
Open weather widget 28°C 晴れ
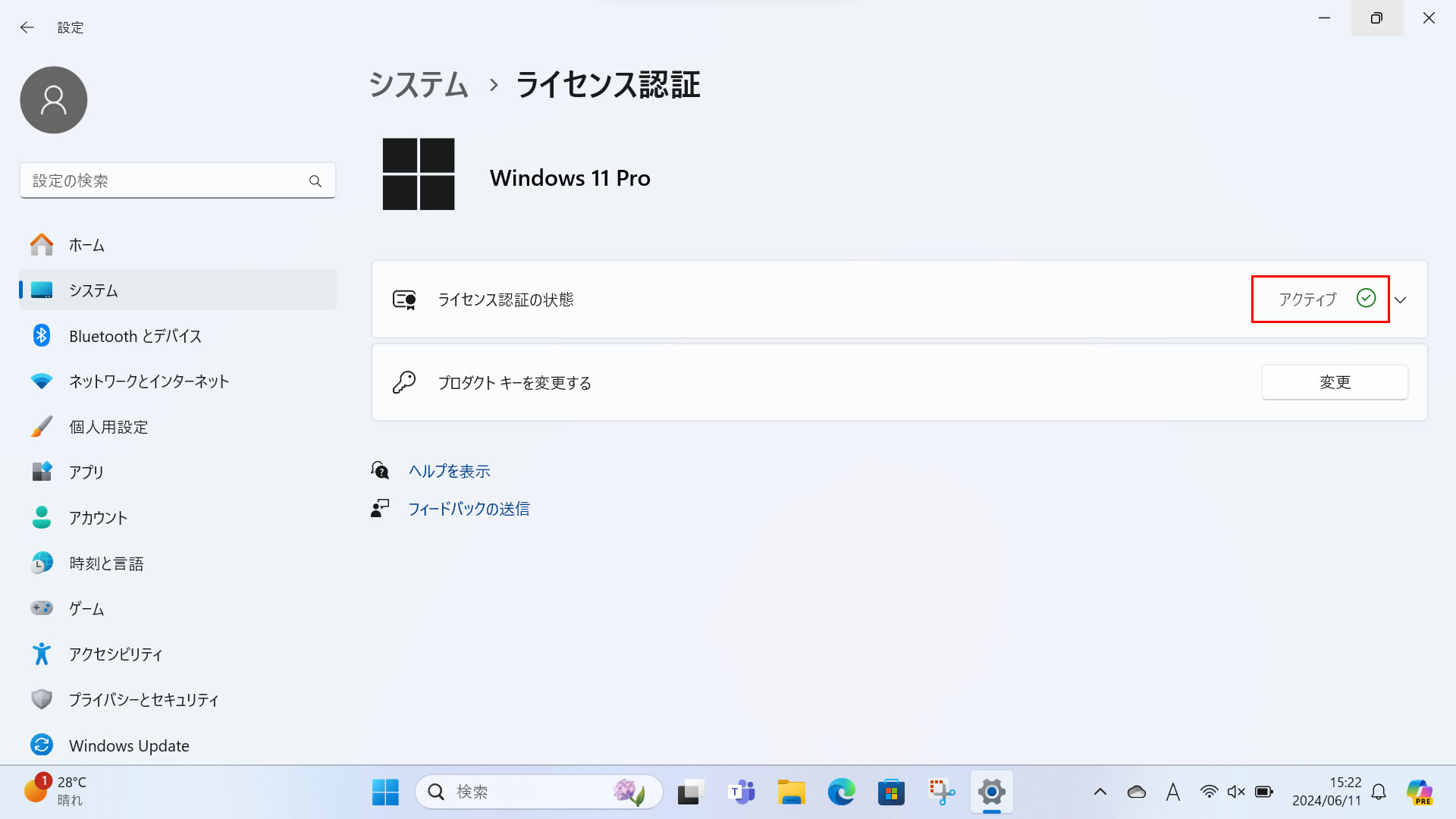(x=55, y=792)
